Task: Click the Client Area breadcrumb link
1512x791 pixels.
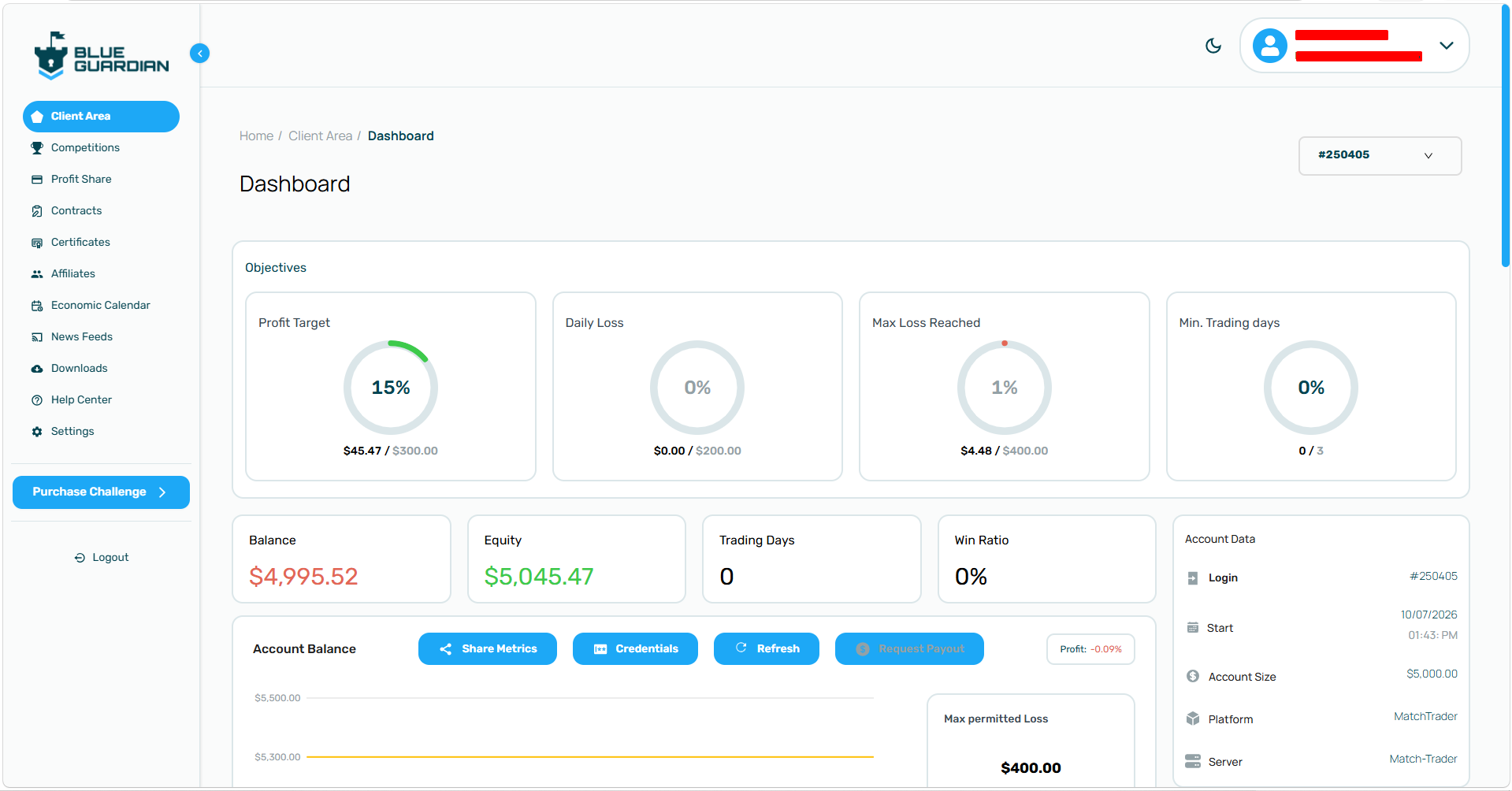Action: pyautogui.click(x=320, y=136)
